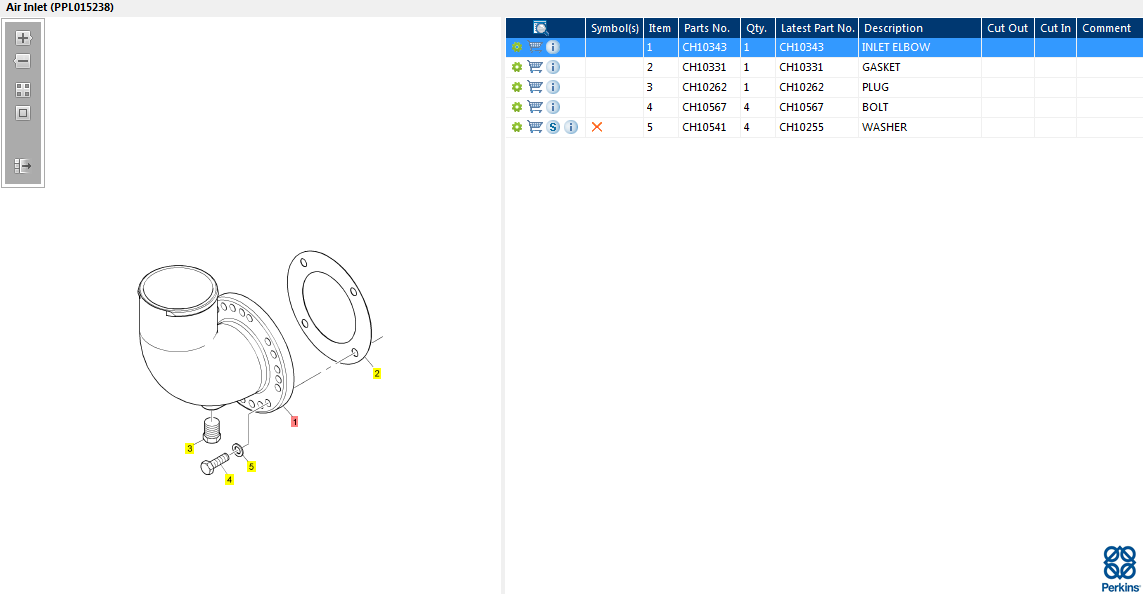This screenshot has height=594, width=1143.
Task: Click the bolt drawing in diagram
Action: point(214,464)
